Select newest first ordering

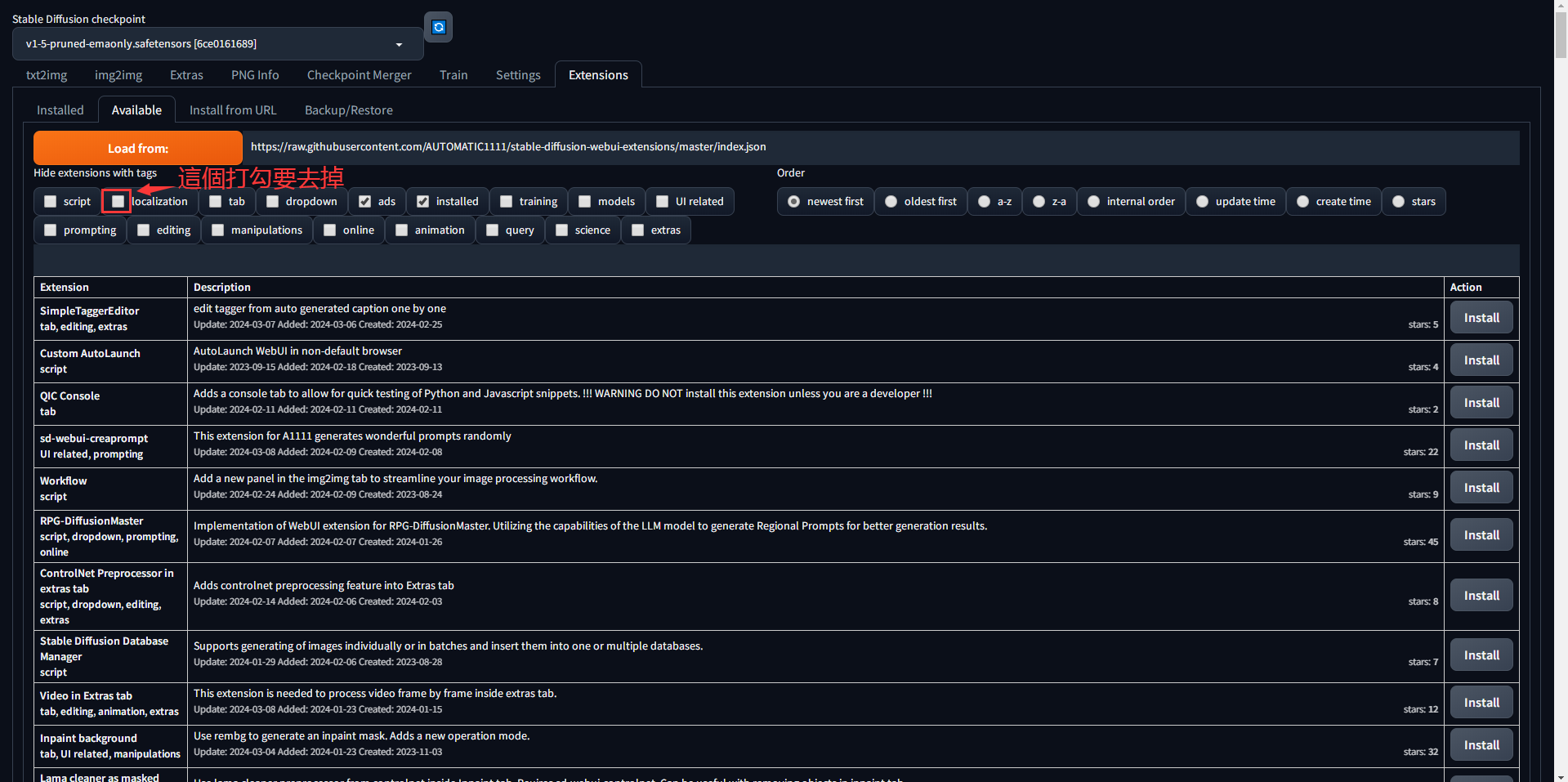coord(794,201)
